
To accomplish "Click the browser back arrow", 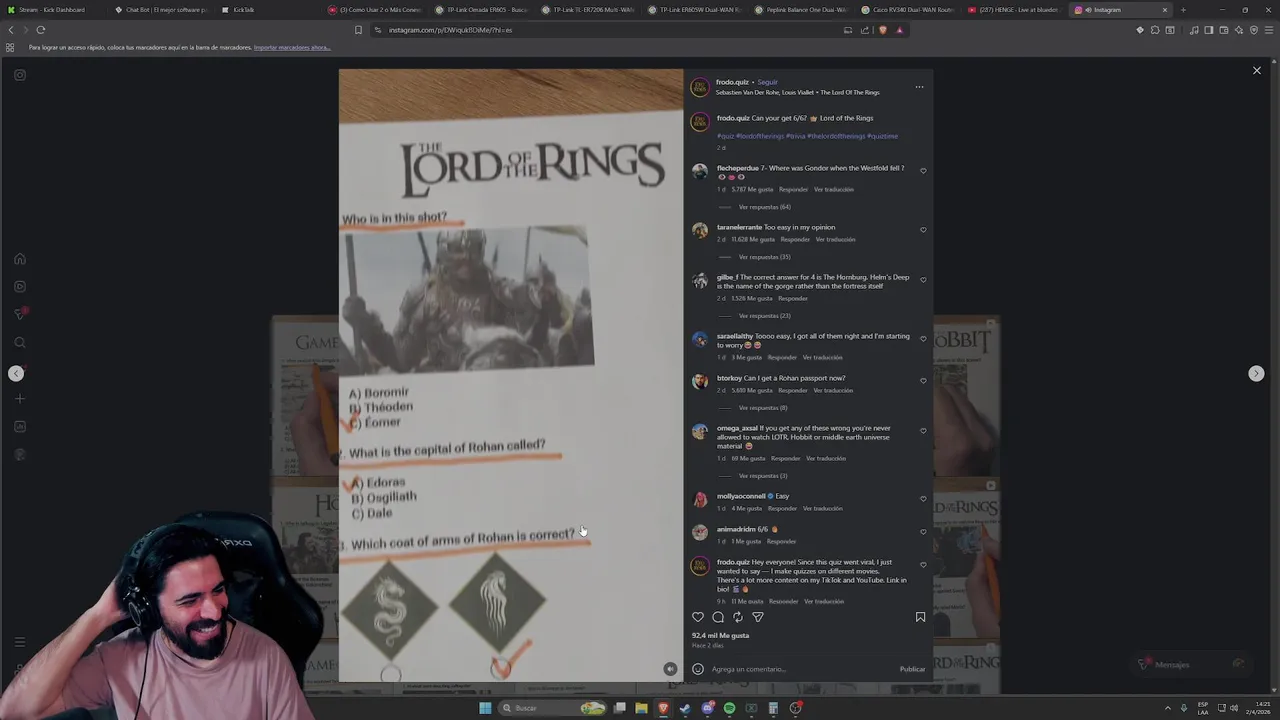I will pyautogui.click(x=11, y=30).
